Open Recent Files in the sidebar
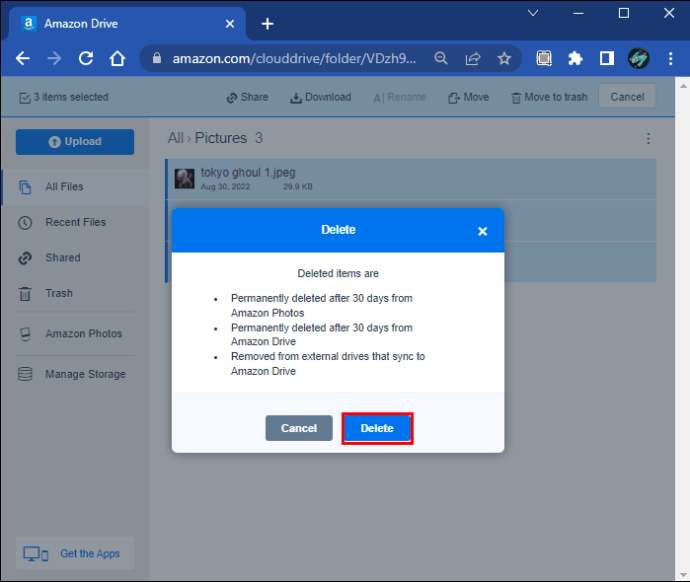This screenshot has width=690, height=582. pos(75,222)
